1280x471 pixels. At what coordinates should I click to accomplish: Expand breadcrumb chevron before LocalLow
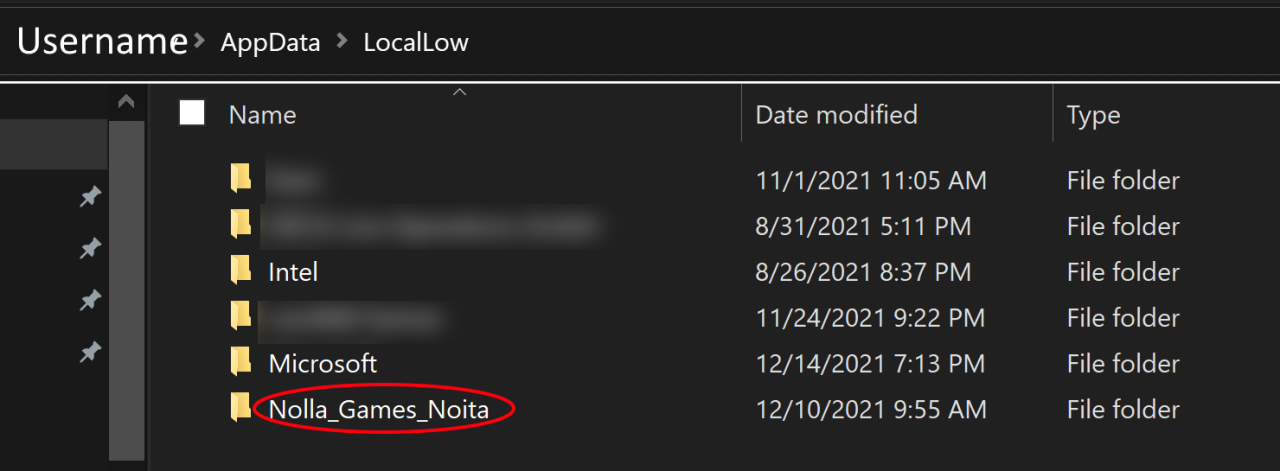pos(343,43)
